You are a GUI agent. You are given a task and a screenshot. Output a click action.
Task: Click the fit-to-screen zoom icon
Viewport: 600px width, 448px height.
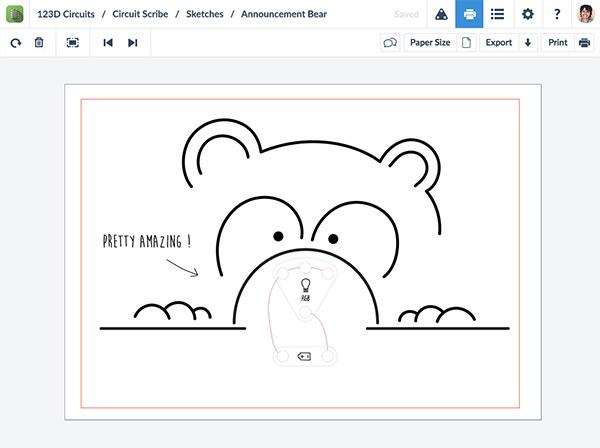point(73,43)
